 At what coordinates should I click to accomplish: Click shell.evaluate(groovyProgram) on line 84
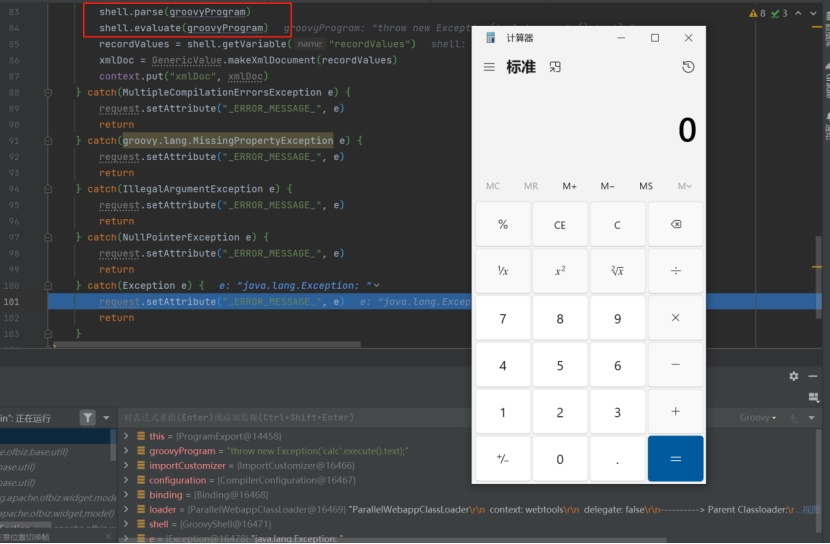183,28
